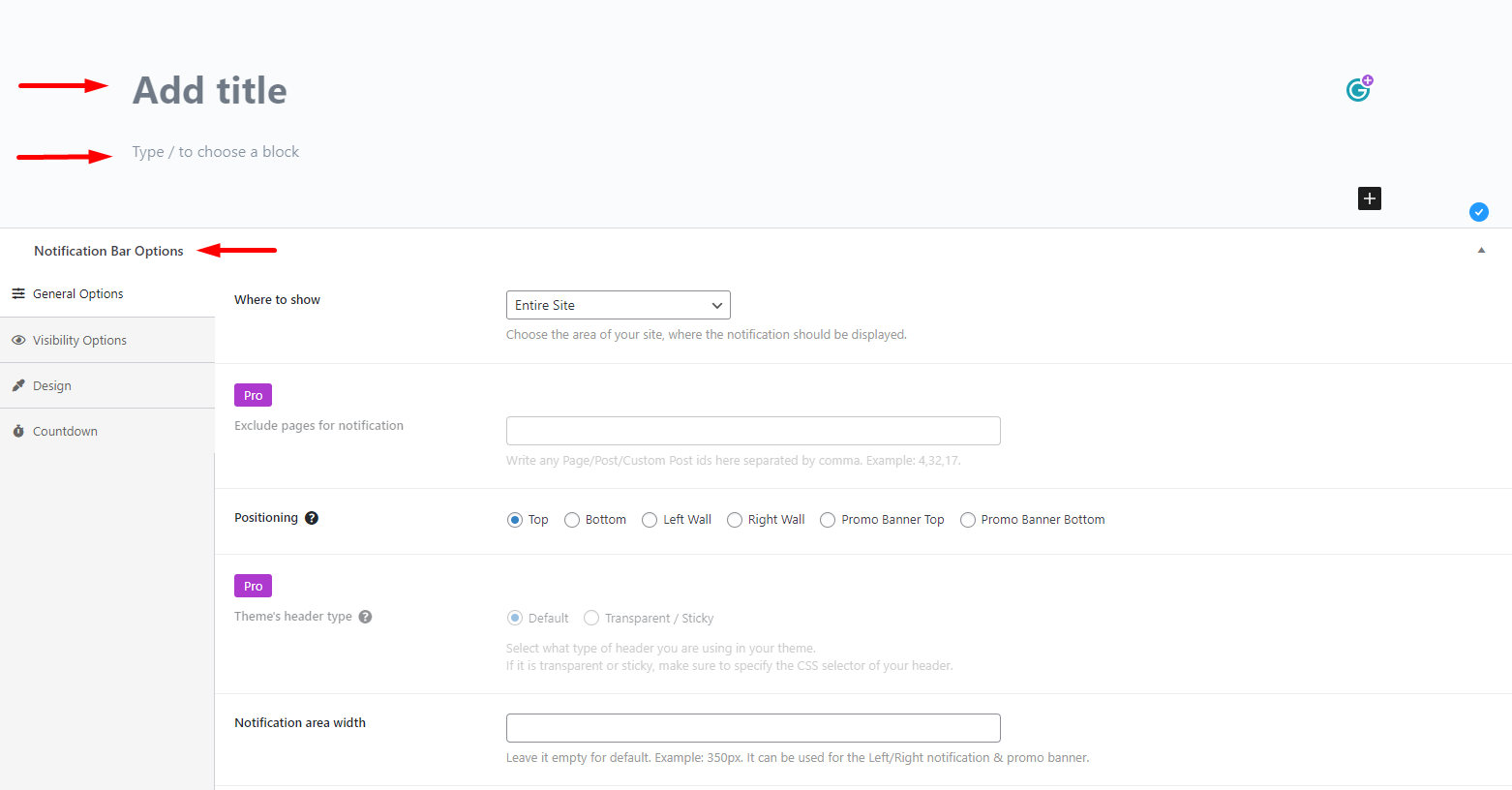Open the Design tab
The height and width of the screenshot is (790, 1512).
[x=52, y=386]
